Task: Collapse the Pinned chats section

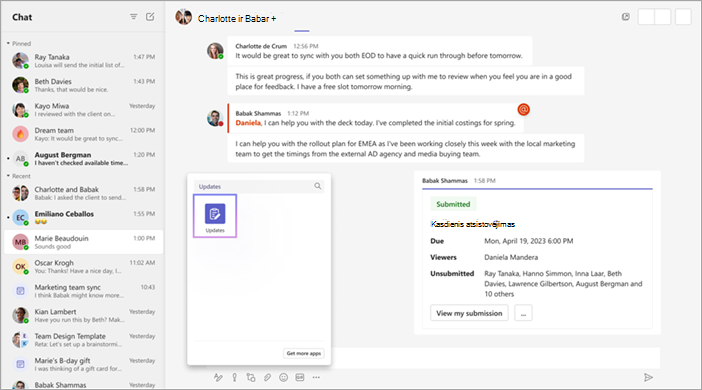Action: [x=8, y=43]
